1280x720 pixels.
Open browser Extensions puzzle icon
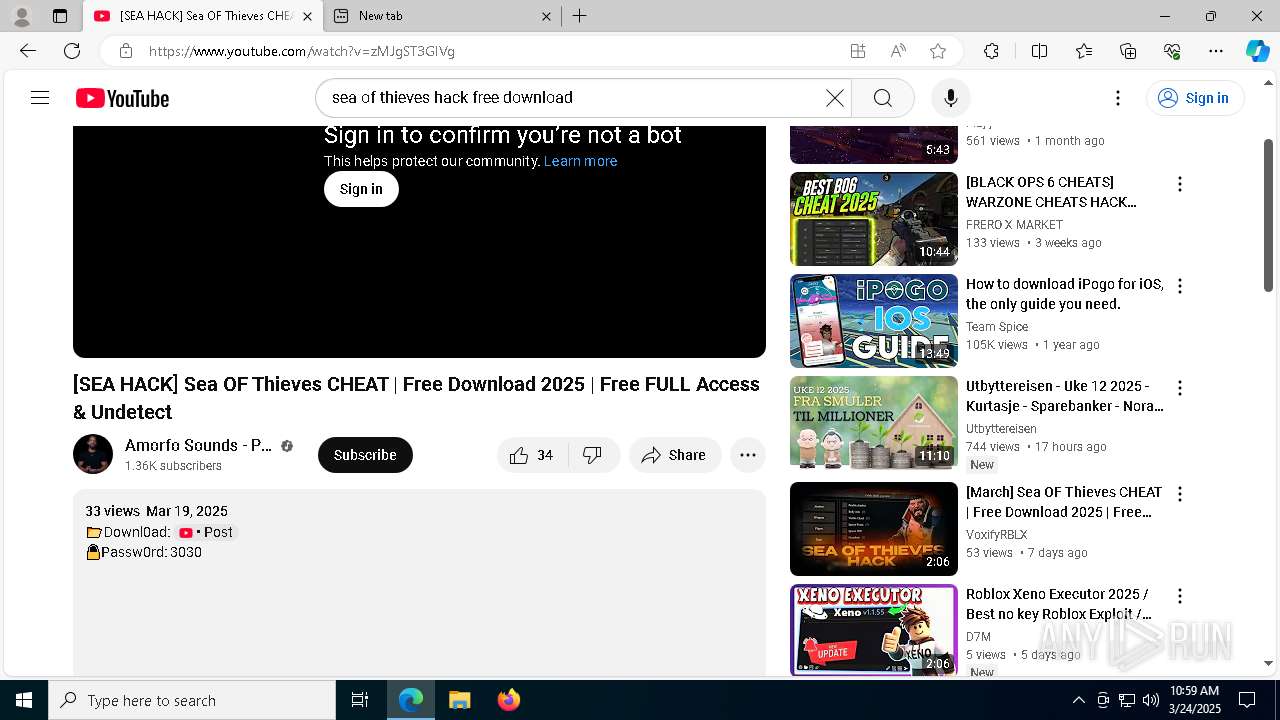pyautogui.click(x=991, y=51)
